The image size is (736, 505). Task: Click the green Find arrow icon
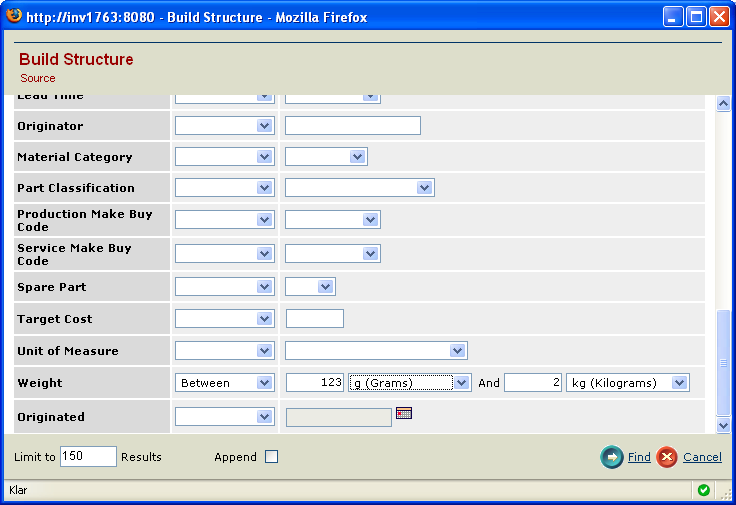pyautogui.click(x=612, y=457)
